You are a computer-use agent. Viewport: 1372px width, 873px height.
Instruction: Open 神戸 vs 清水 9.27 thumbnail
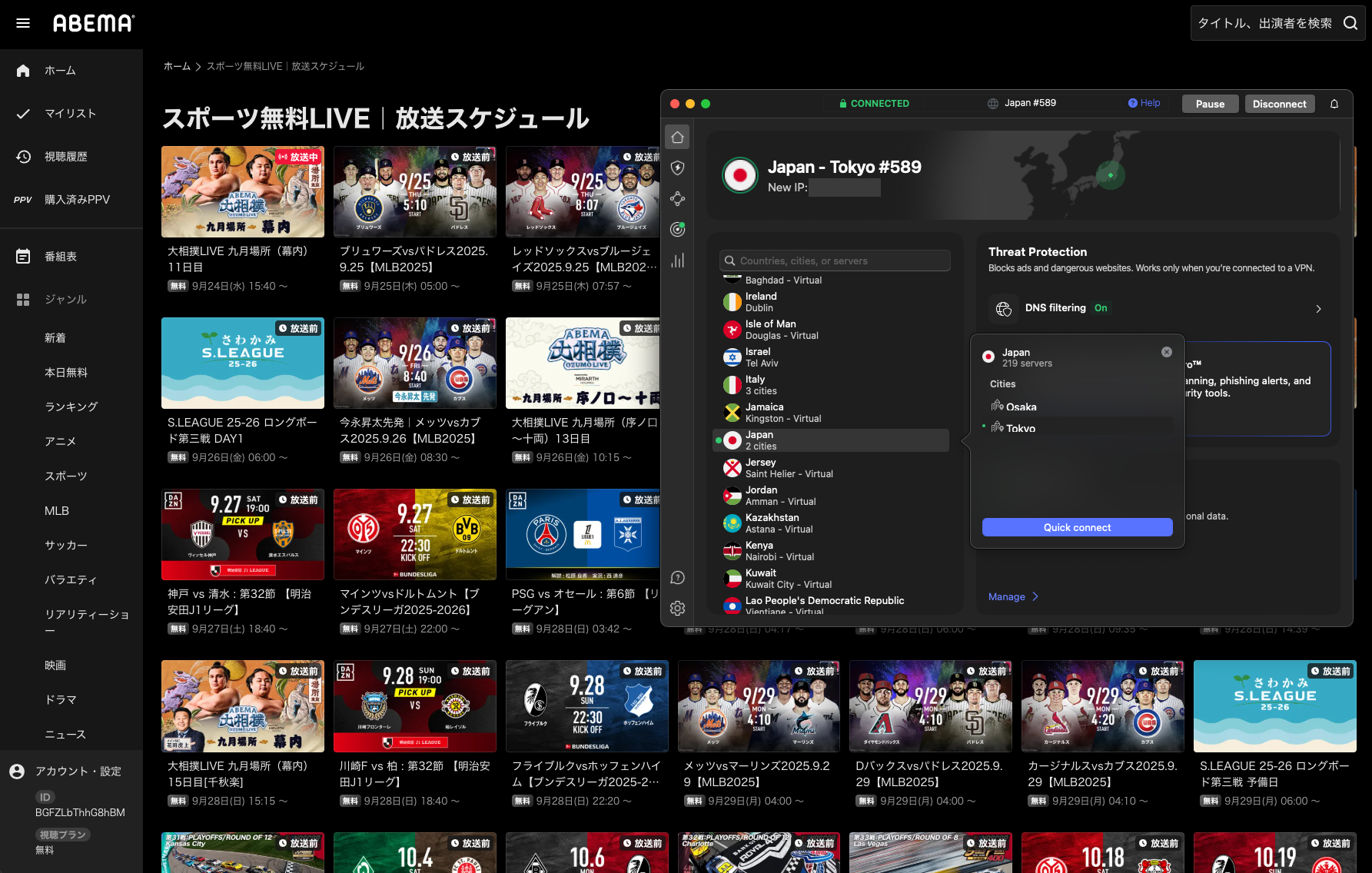point(243,534)
